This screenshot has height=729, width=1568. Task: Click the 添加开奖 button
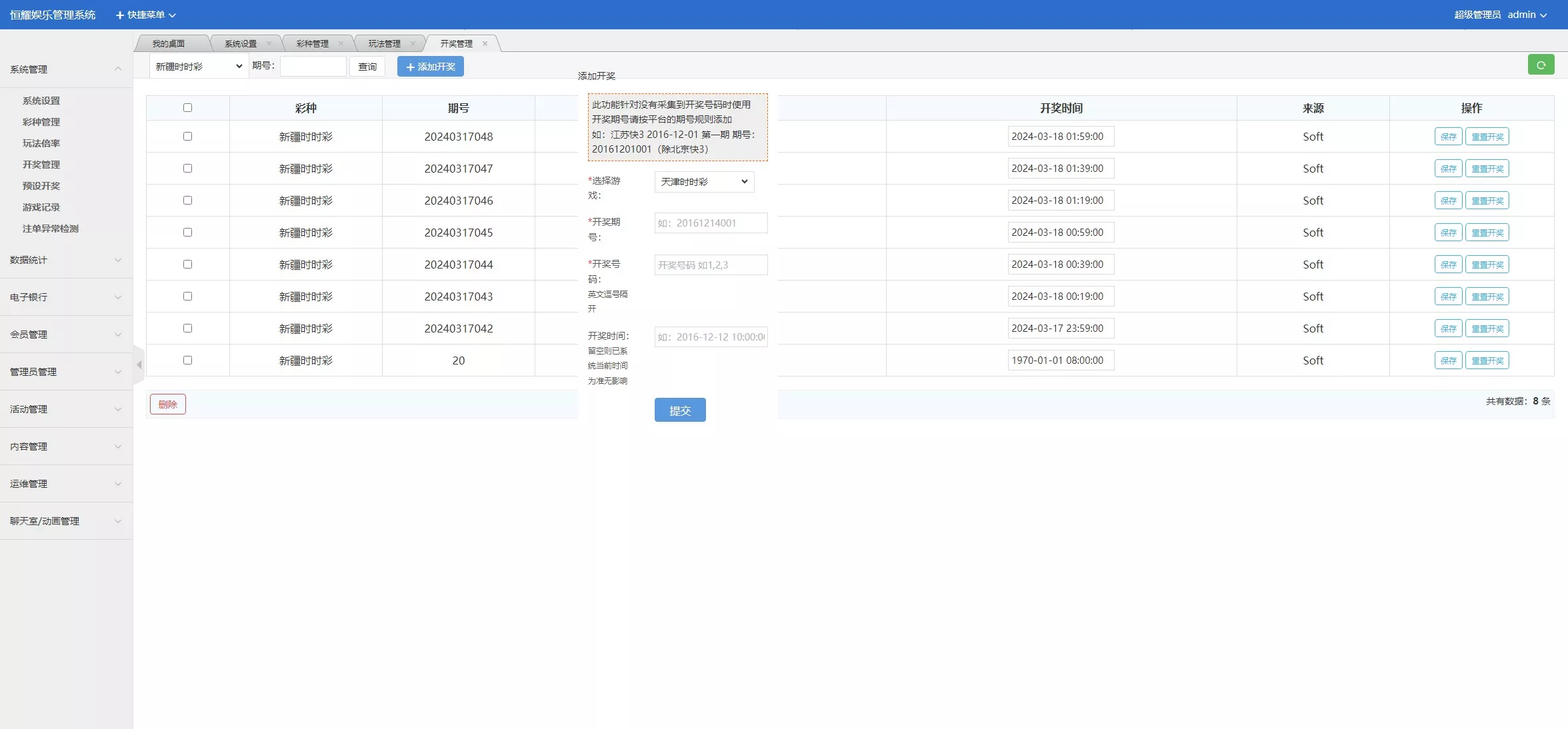[430, 66]
